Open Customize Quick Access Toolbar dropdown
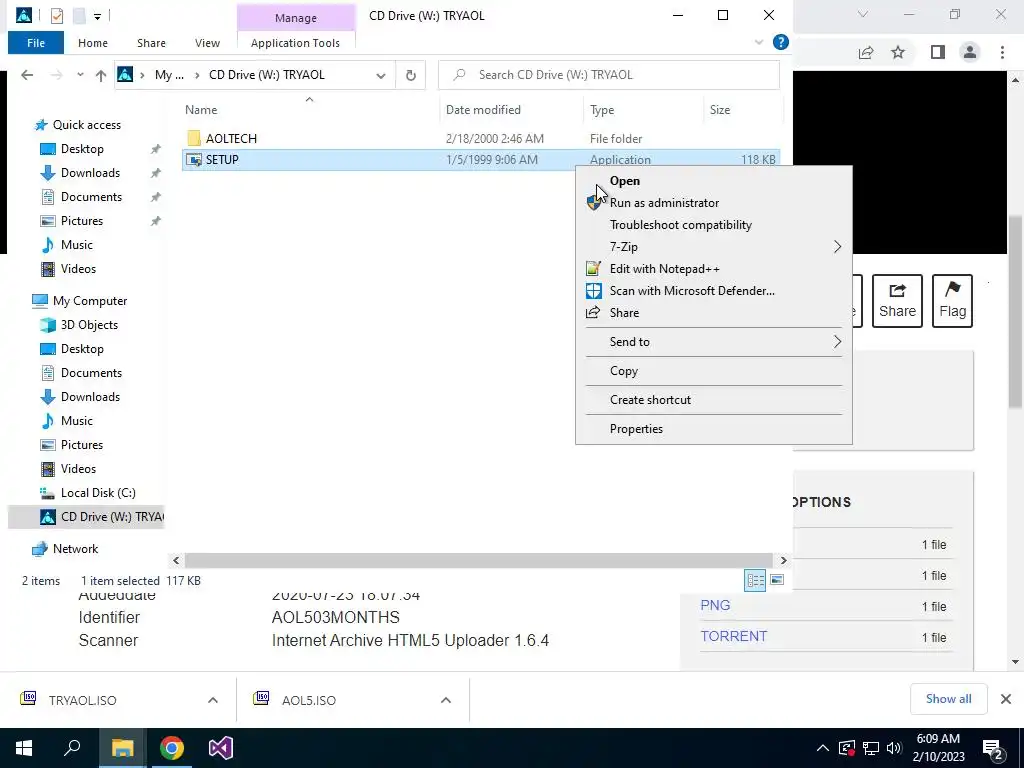This screenshot has width=1024, height=768. pyautogui.click(x=97, y=16)
